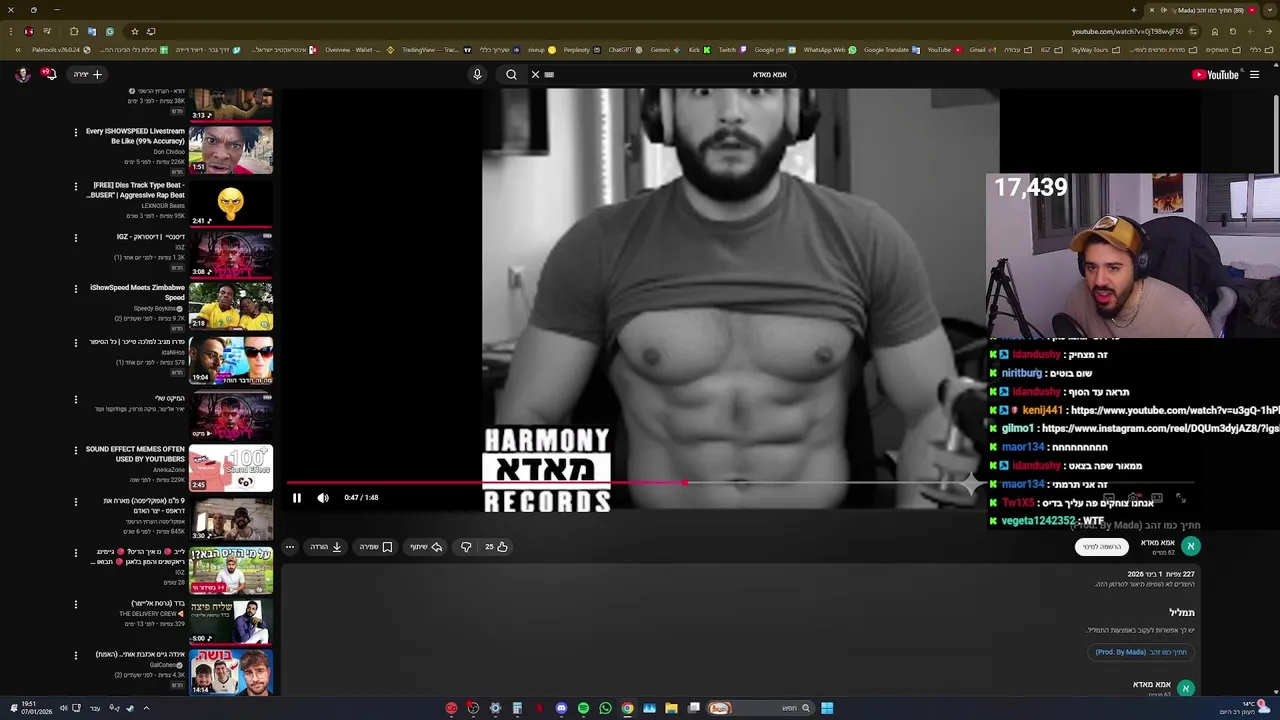1280x720 pixels.
Task: Click the download button under the video
Action: (x=326, y=547)
